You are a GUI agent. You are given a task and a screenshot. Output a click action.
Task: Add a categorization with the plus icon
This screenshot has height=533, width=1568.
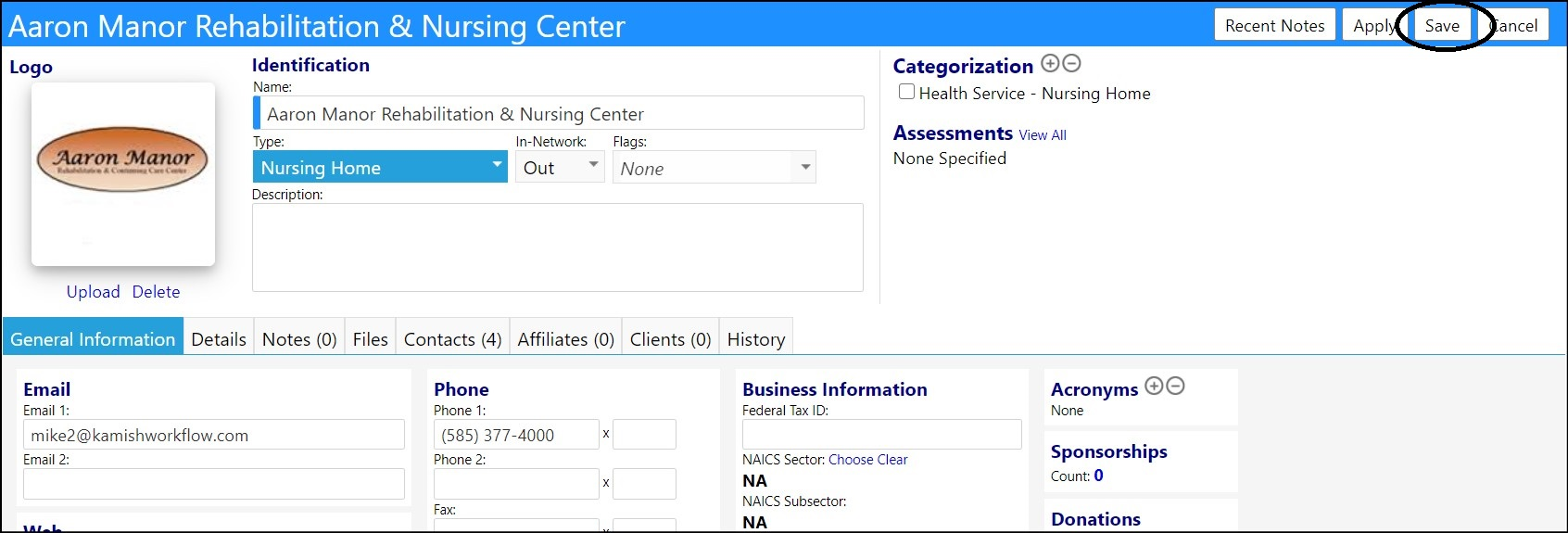(x=1050, y=63)
